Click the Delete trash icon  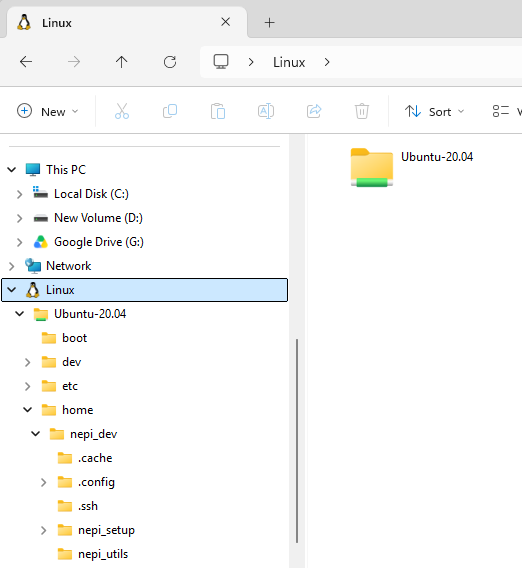coord(362,111)
